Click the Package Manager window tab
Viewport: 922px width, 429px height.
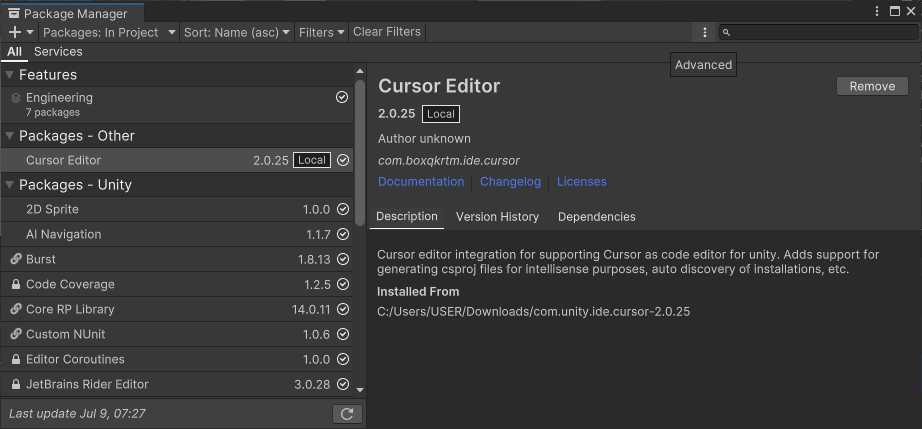pos(72,13)
